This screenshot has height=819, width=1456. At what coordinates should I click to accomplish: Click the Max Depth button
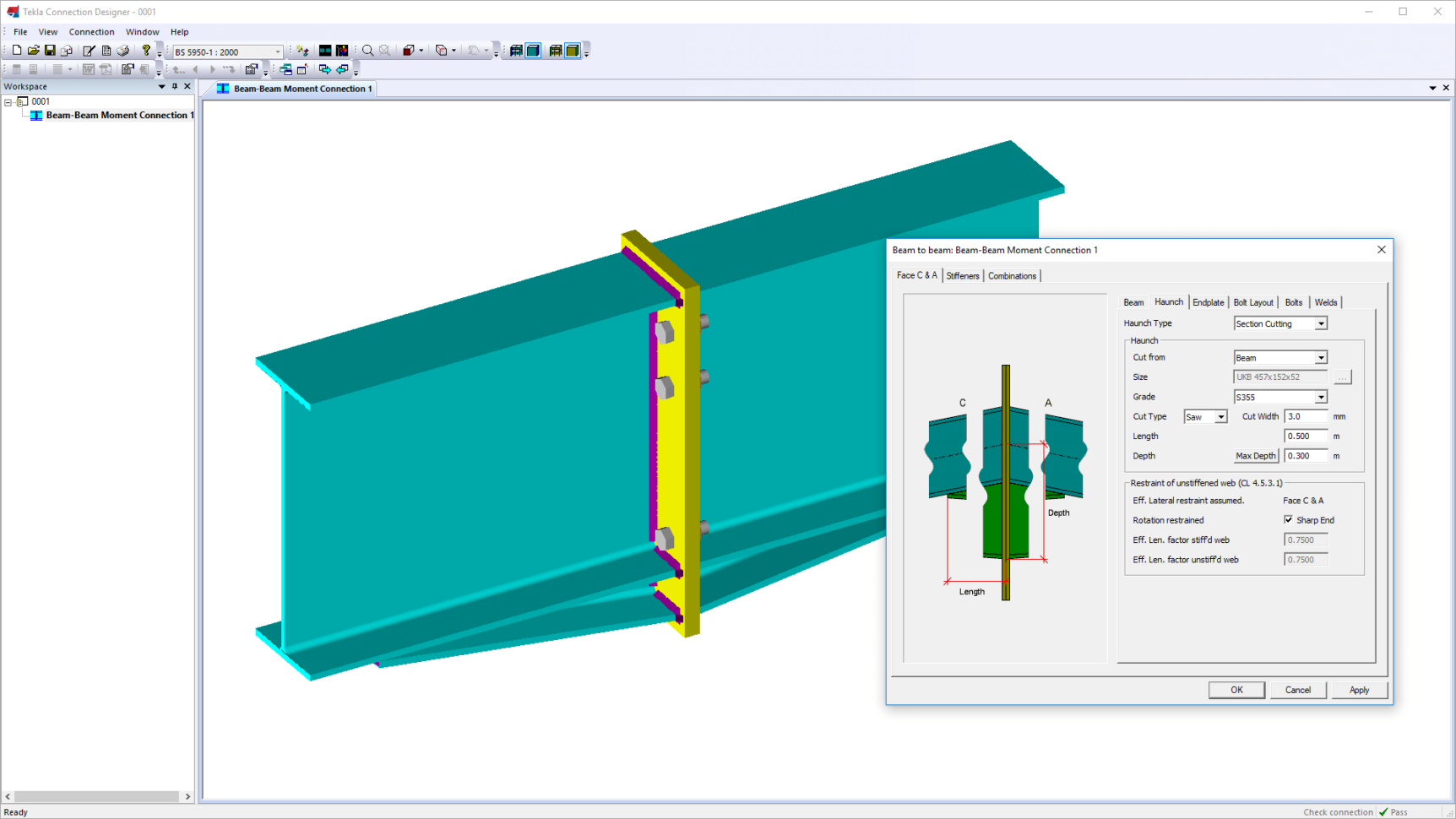[x=1256, y=455]
